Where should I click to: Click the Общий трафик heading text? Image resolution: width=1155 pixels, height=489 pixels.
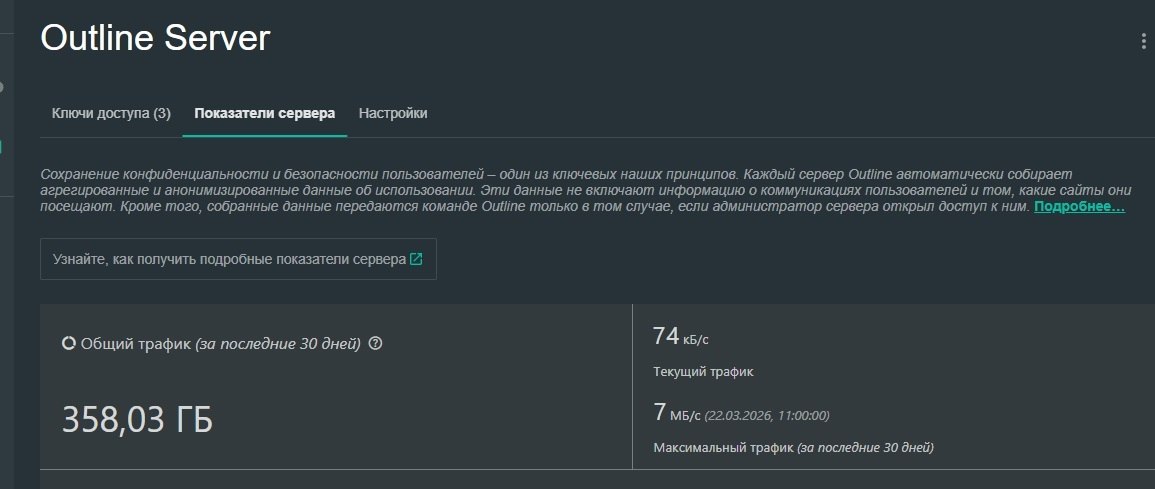pyautogui.click(x=134, y=343)
